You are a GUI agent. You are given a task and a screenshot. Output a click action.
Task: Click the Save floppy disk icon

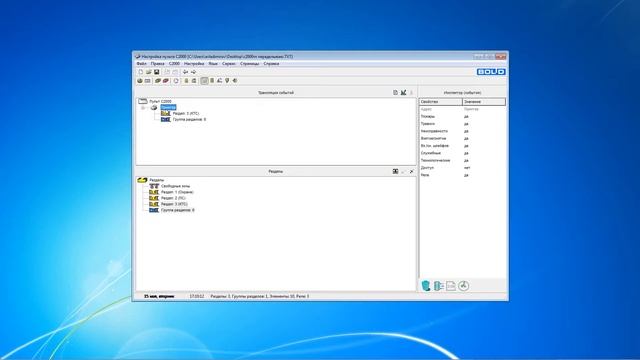click(156, 72)
